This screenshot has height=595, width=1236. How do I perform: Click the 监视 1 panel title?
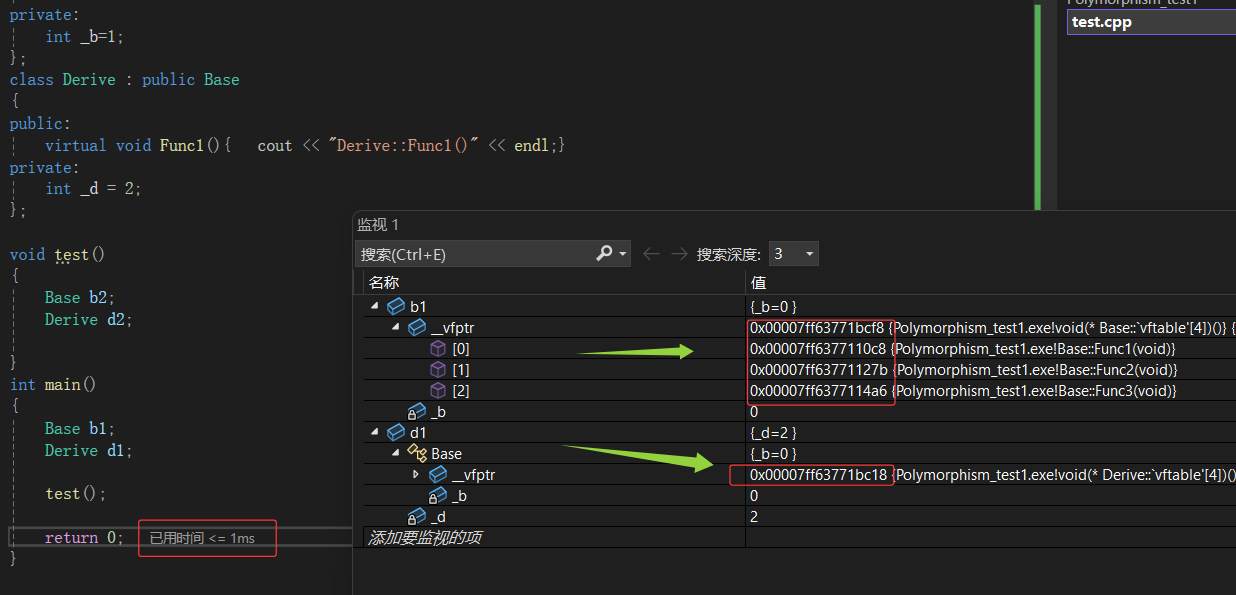378,225
